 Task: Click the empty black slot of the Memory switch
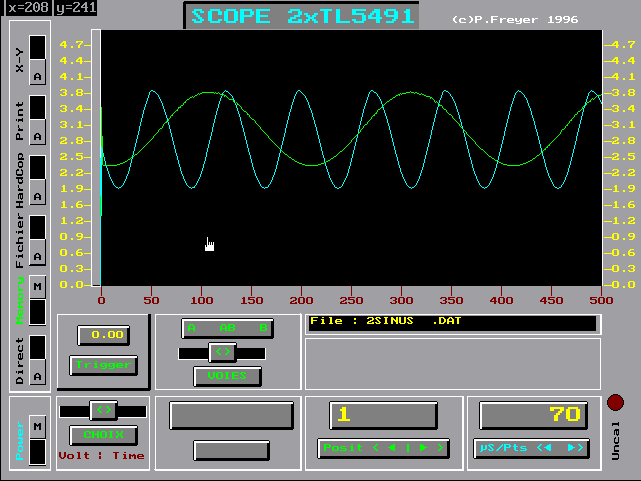37,312
